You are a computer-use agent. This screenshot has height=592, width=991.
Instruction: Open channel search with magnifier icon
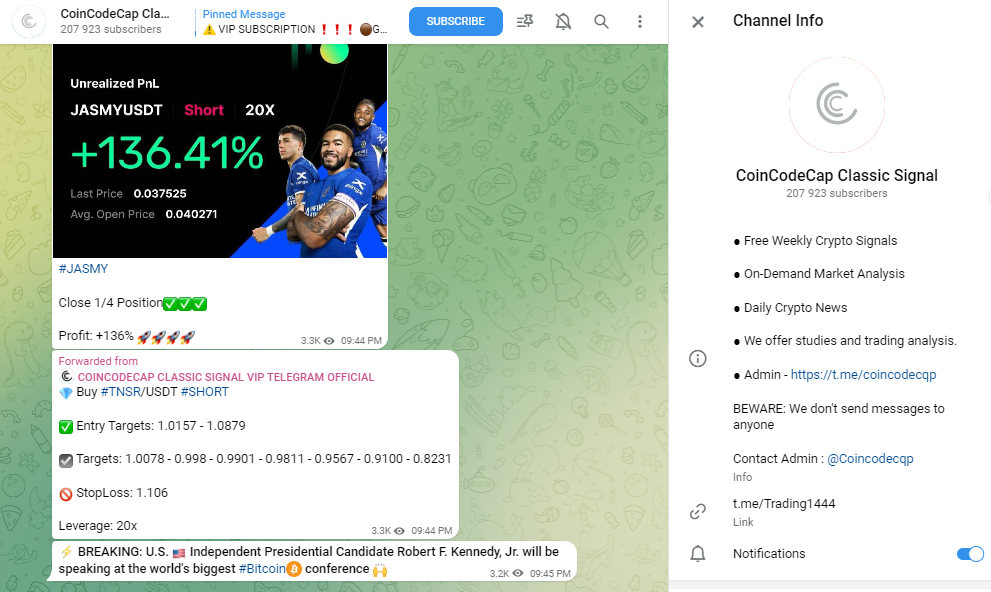(x=601, y=21)
